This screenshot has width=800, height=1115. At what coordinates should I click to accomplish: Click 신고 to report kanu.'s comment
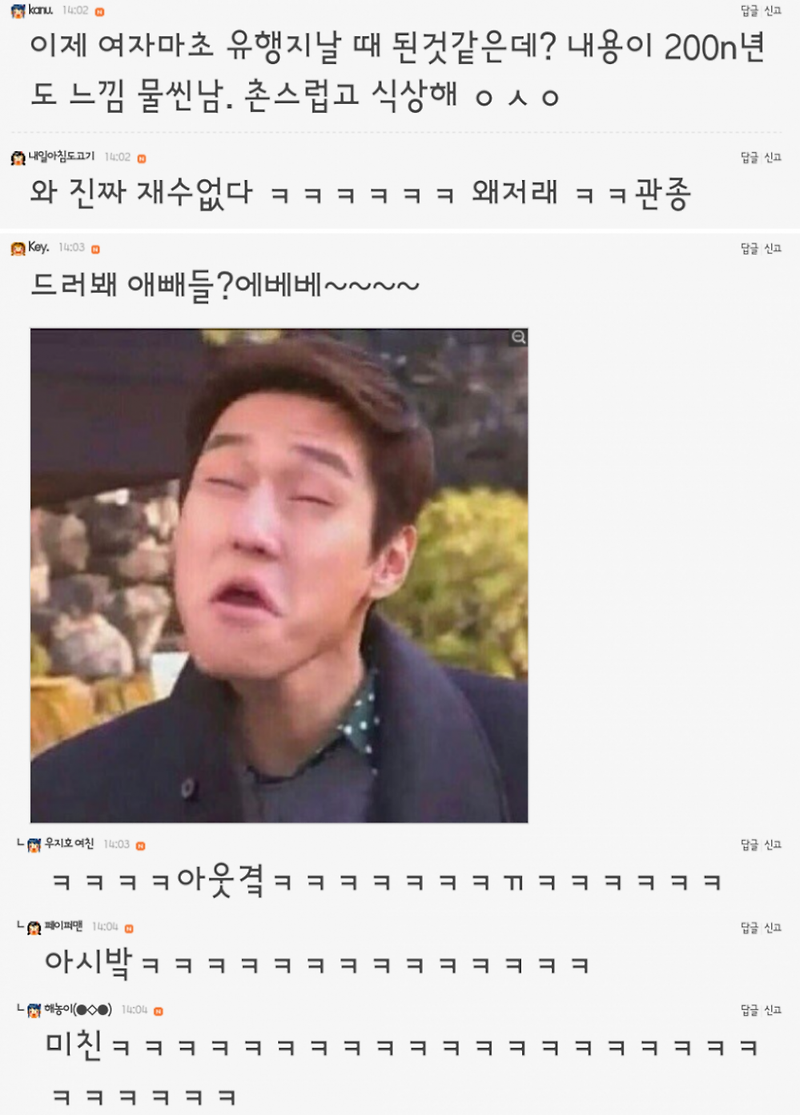click(x=773, y=11)
